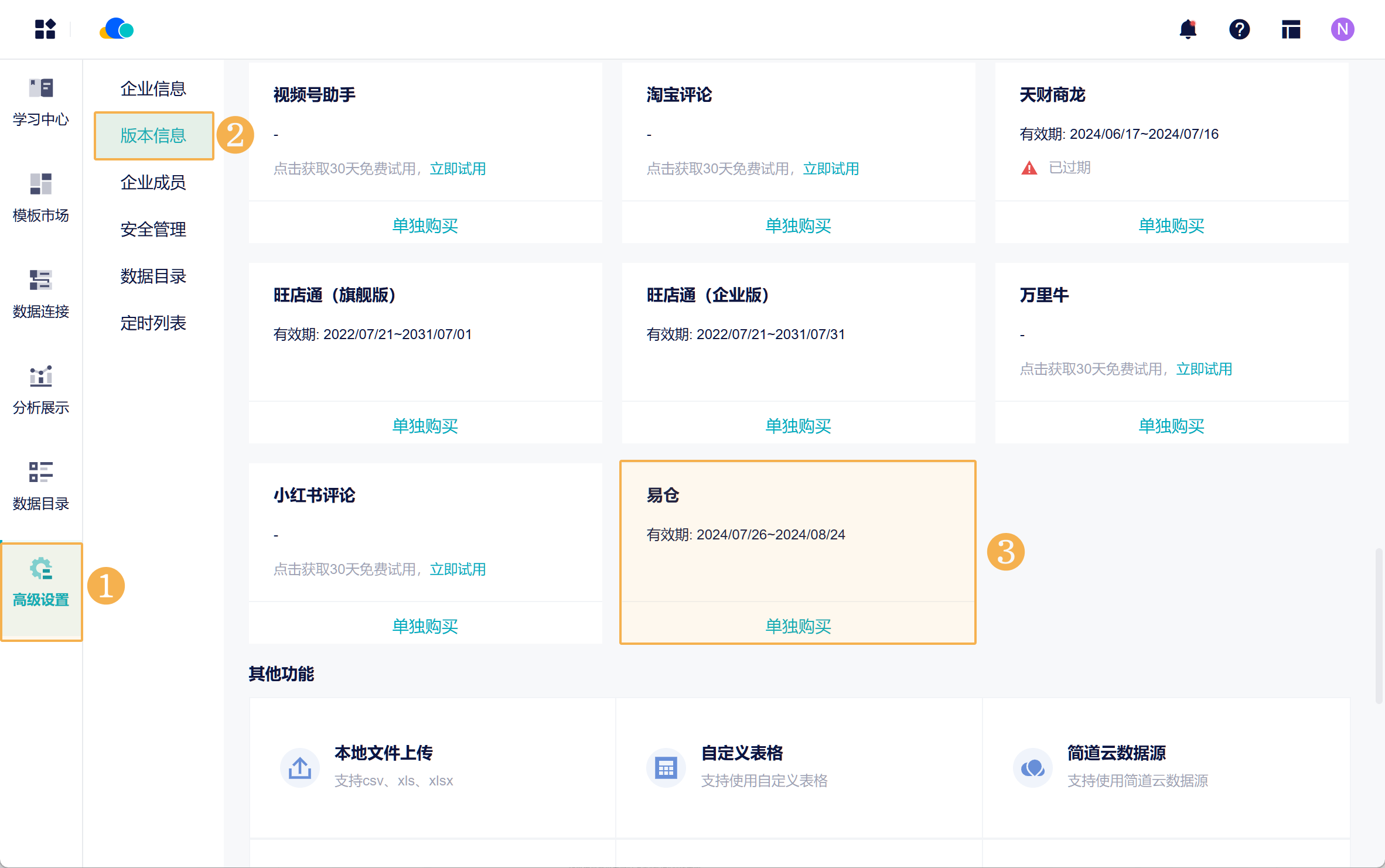Open 数据连接 in the sidebar
The width and height of the screenshot is (1385, 868).
click(41, 294)
